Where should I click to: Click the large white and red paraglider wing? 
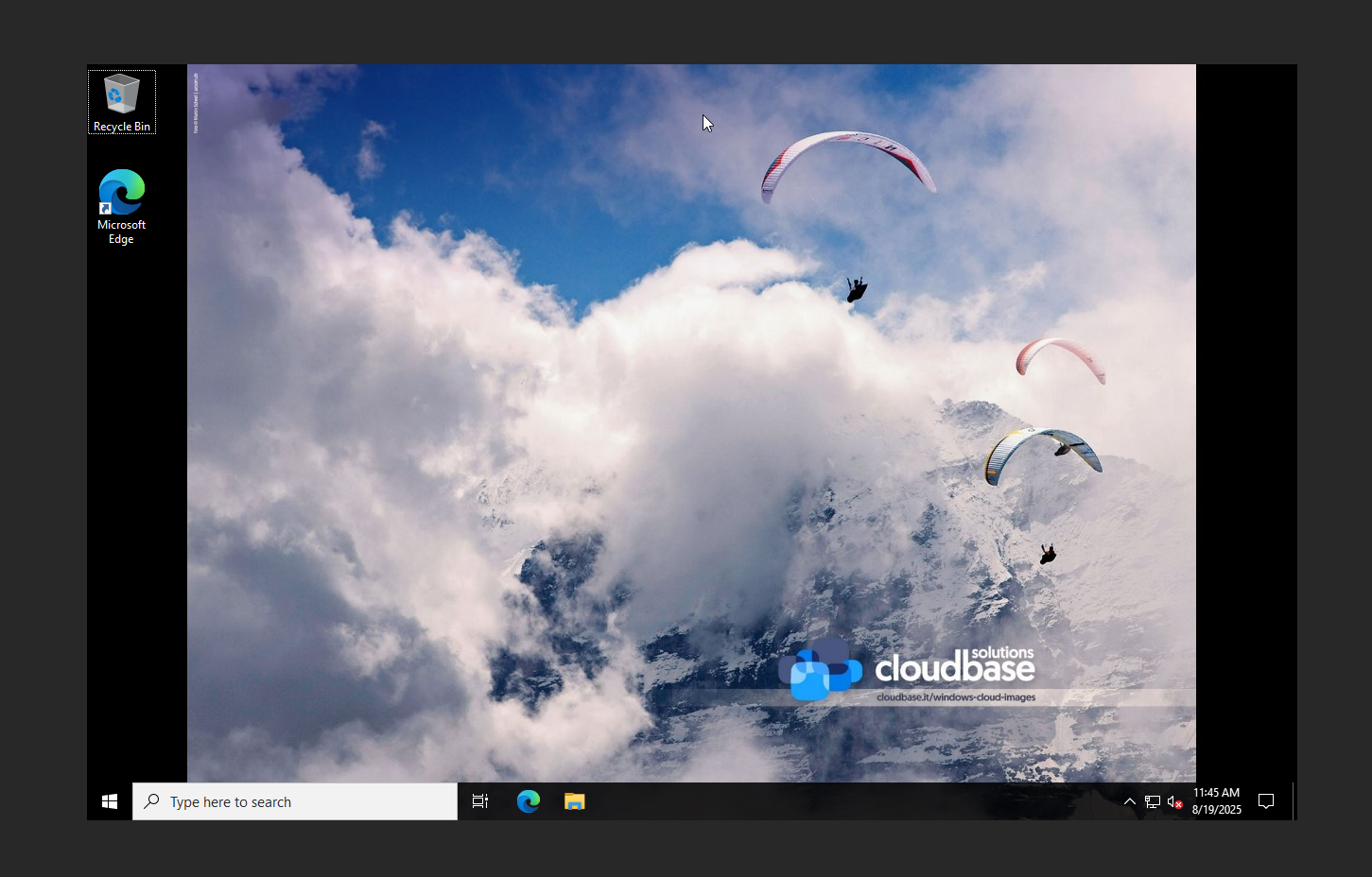pyautogui.click(x=847, y=155)
